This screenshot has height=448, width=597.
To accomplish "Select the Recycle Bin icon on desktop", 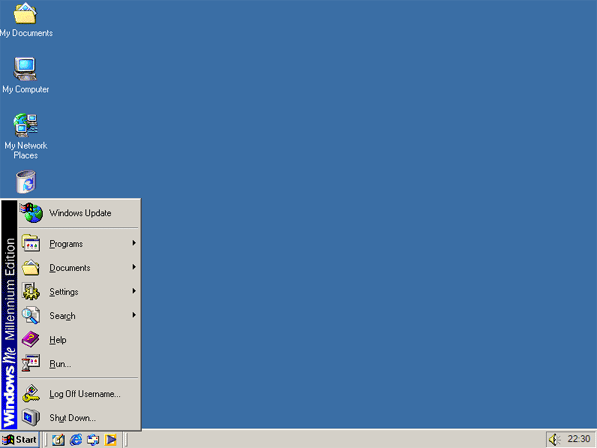I will (x=26, y=182).
